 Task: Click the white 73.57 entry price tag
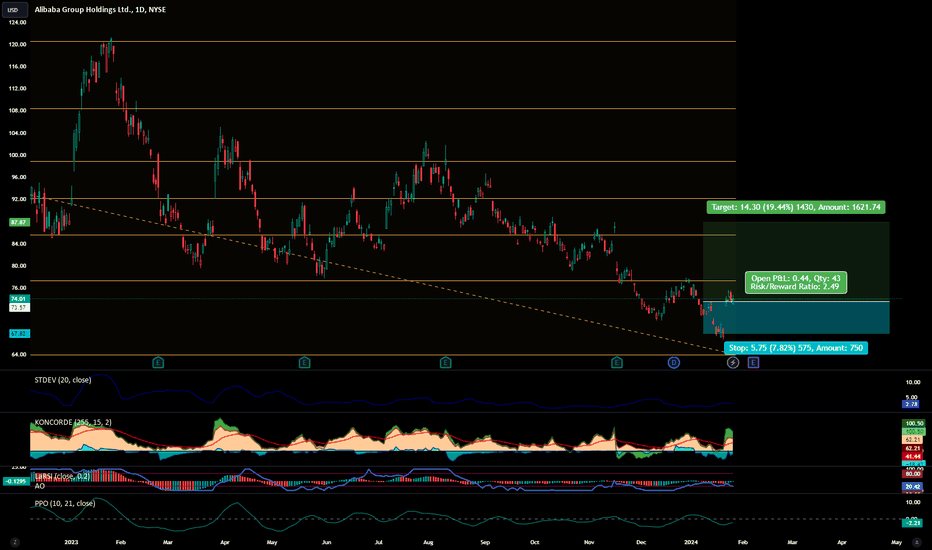[x=18, y=307]
